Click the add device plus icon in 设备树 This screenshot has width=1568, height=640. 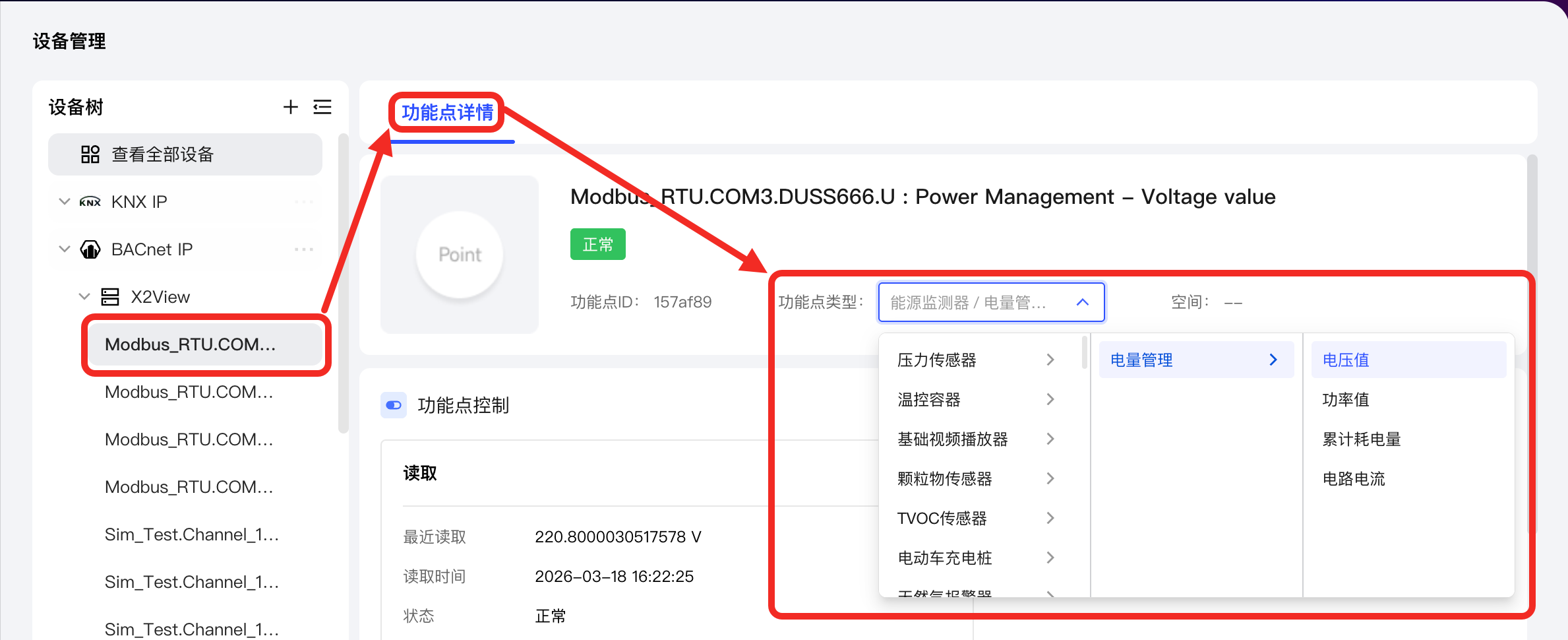(291, 106)
